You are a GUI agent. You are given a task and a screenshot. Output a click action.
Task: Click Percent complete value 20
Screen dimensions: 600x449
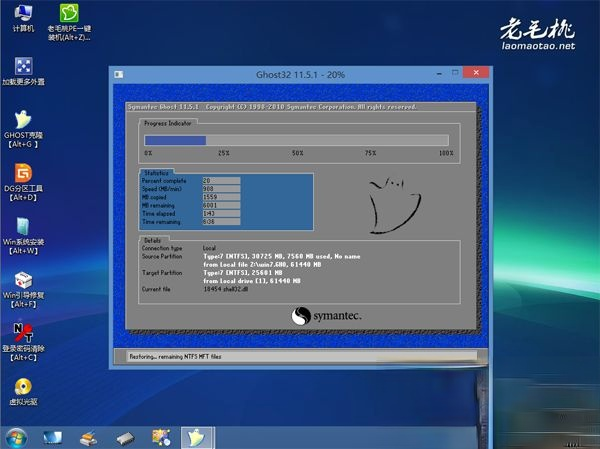pos(221,180)
